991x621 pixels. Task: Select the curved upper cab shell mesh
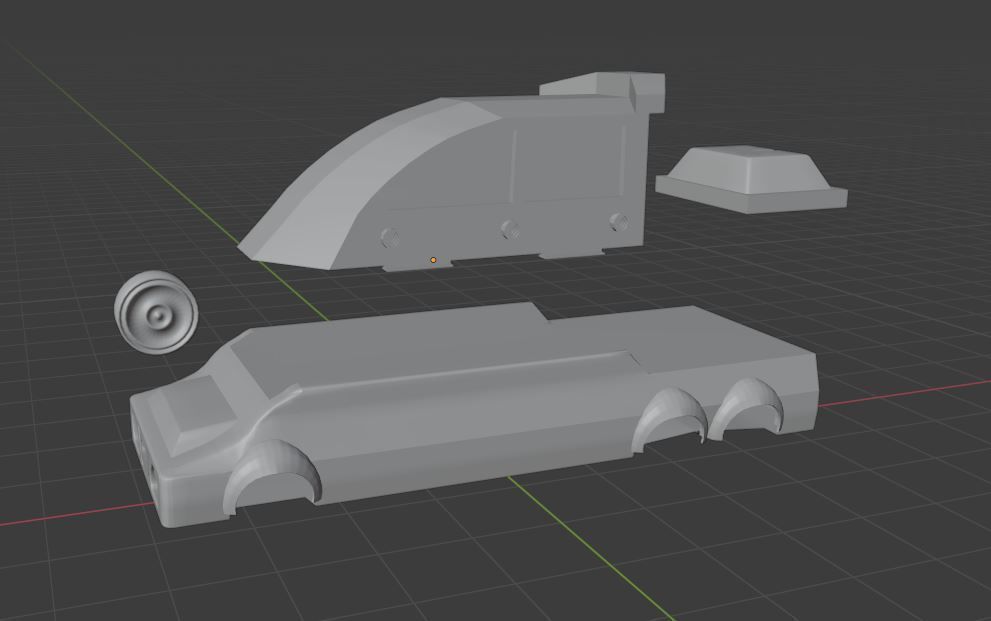pos(452,172)
